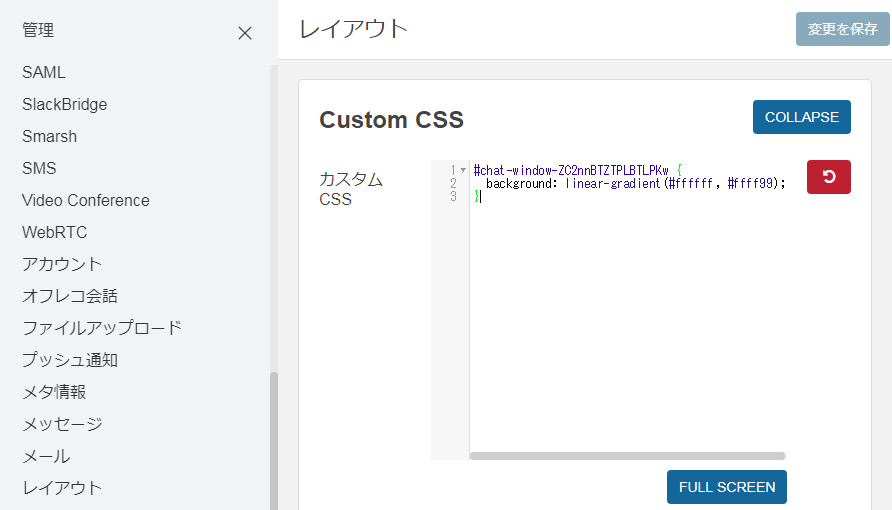Open ファイルアップロード settings
The image size is (892, 510).
click(102, 328)
